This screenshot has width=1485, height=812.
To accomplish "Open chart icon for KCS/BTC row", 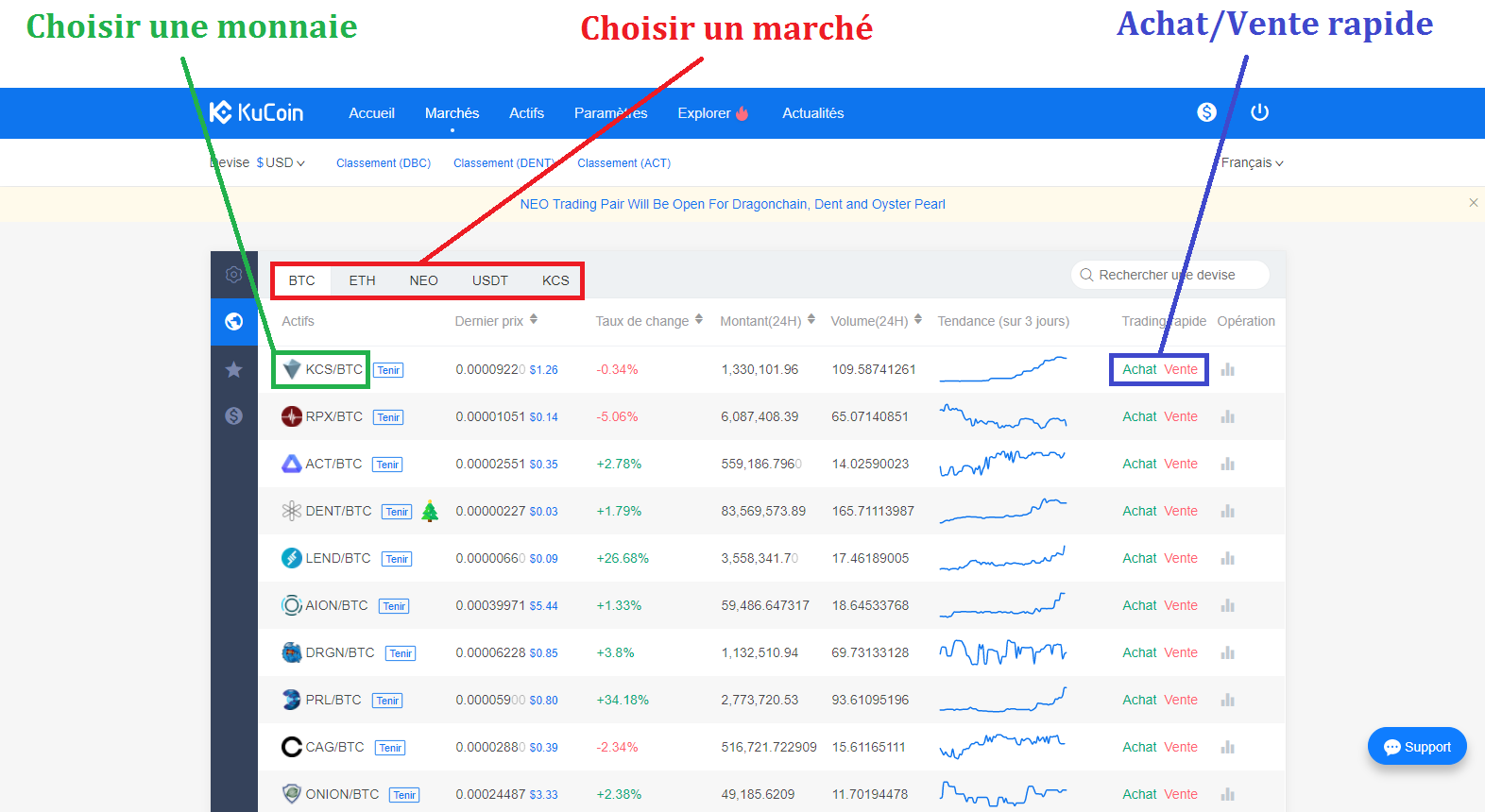I will (x=1227, y=369).
